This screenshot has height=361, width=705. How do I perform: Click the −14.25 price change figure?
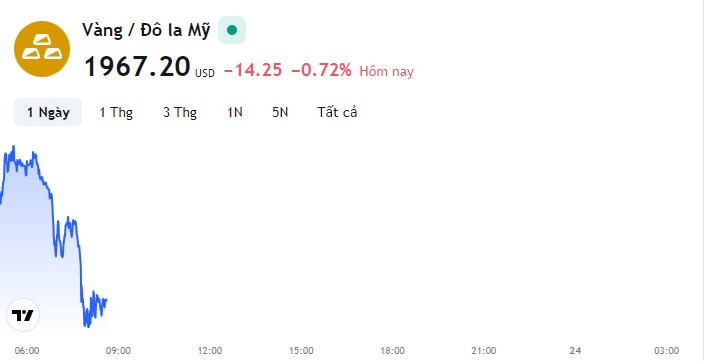pos(253,70)
